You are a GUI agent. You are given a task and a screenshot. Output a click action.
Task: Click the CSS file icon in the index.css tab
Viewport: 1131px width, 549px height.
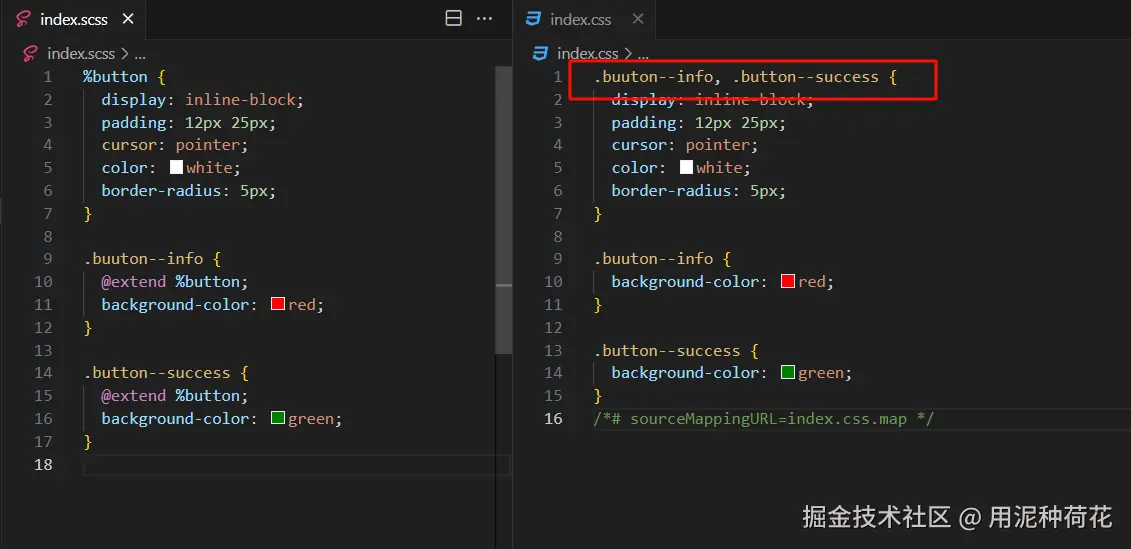pos(534,19)
